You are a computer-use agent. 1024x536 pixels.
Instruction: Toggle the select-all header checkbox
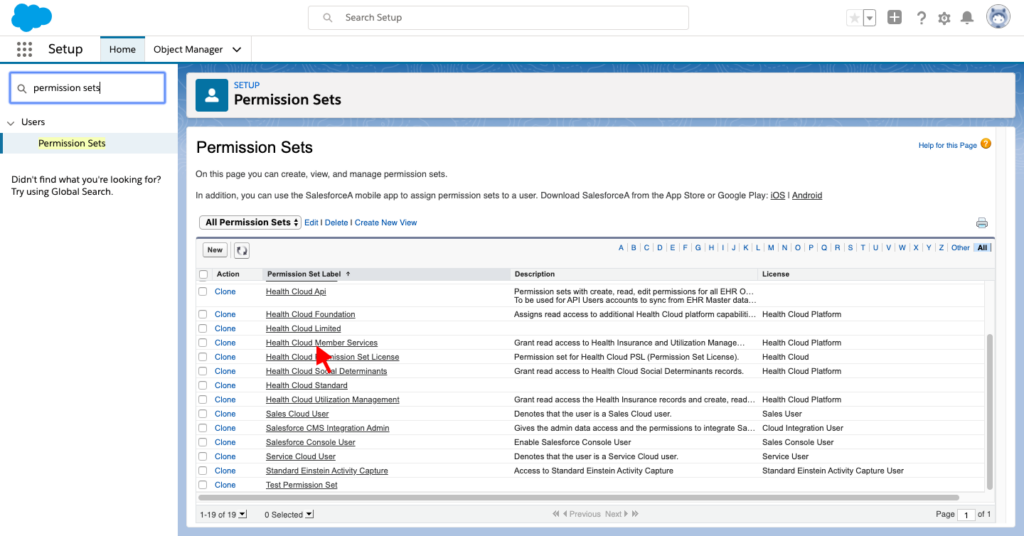[204, 274]
